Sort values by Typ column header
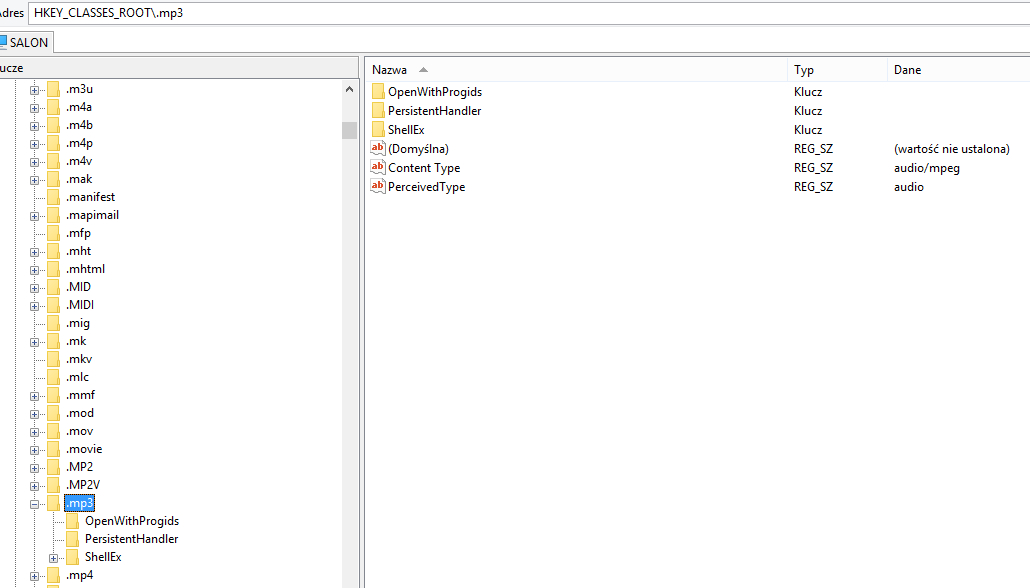 [837, 70]
